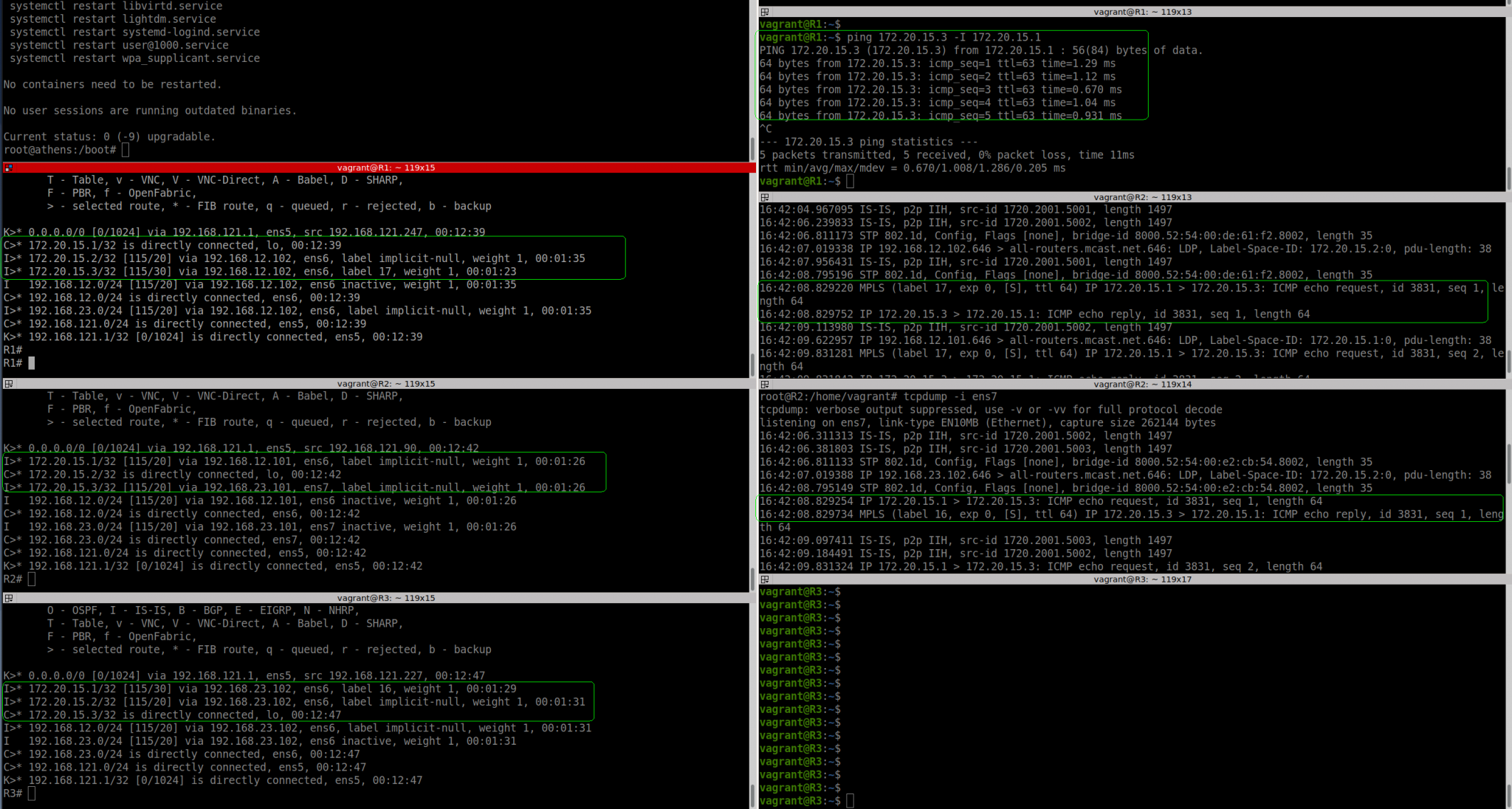
Task: Open group menu icon of vagrant@R1 119x13 titlebar
Action: pyautogui.click(x=765, y=12)
